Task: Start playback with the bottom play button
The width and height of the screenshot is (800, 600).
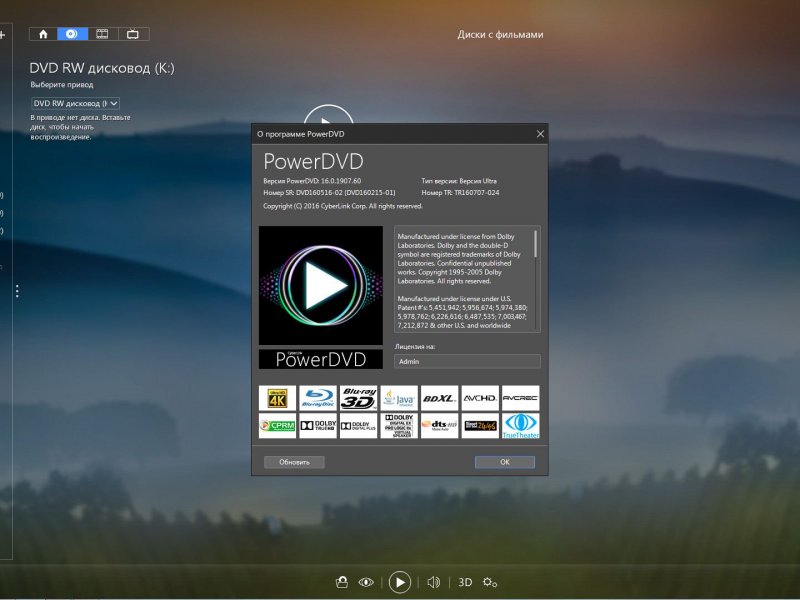Action: 399,582
